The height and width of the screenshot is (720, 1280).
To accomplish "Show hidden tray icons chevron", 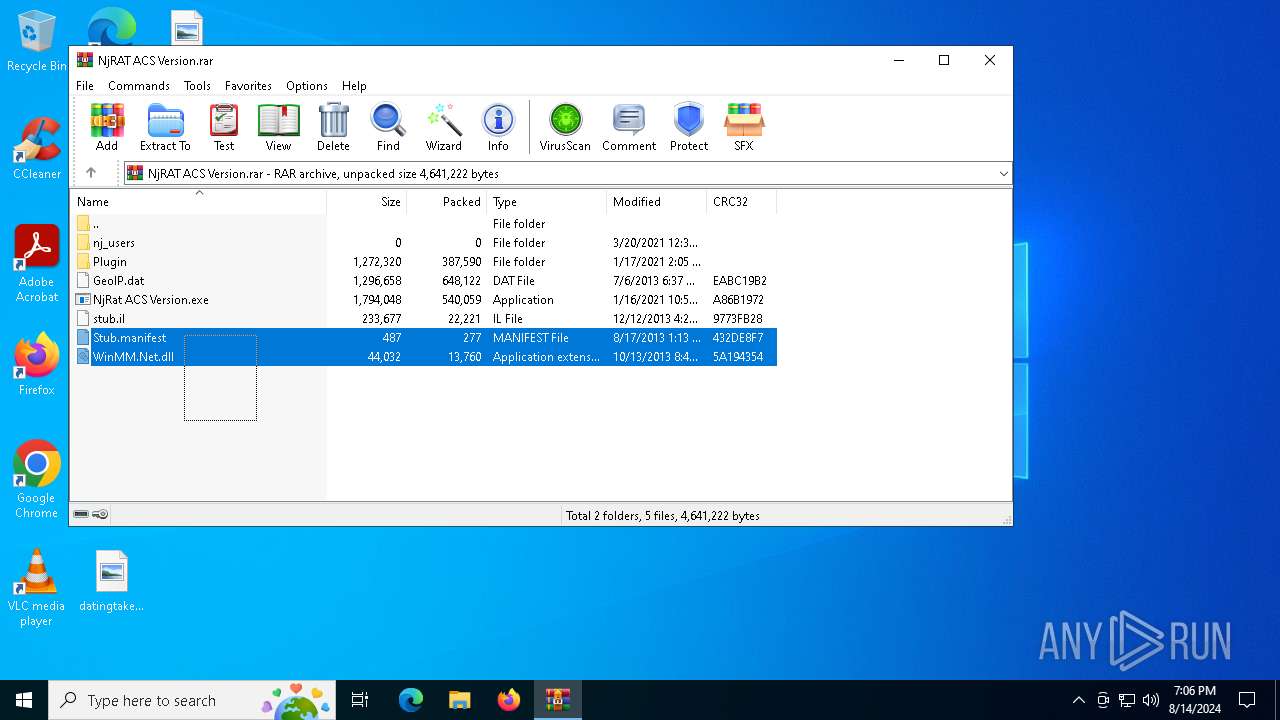I will (x=1078, y=700).
